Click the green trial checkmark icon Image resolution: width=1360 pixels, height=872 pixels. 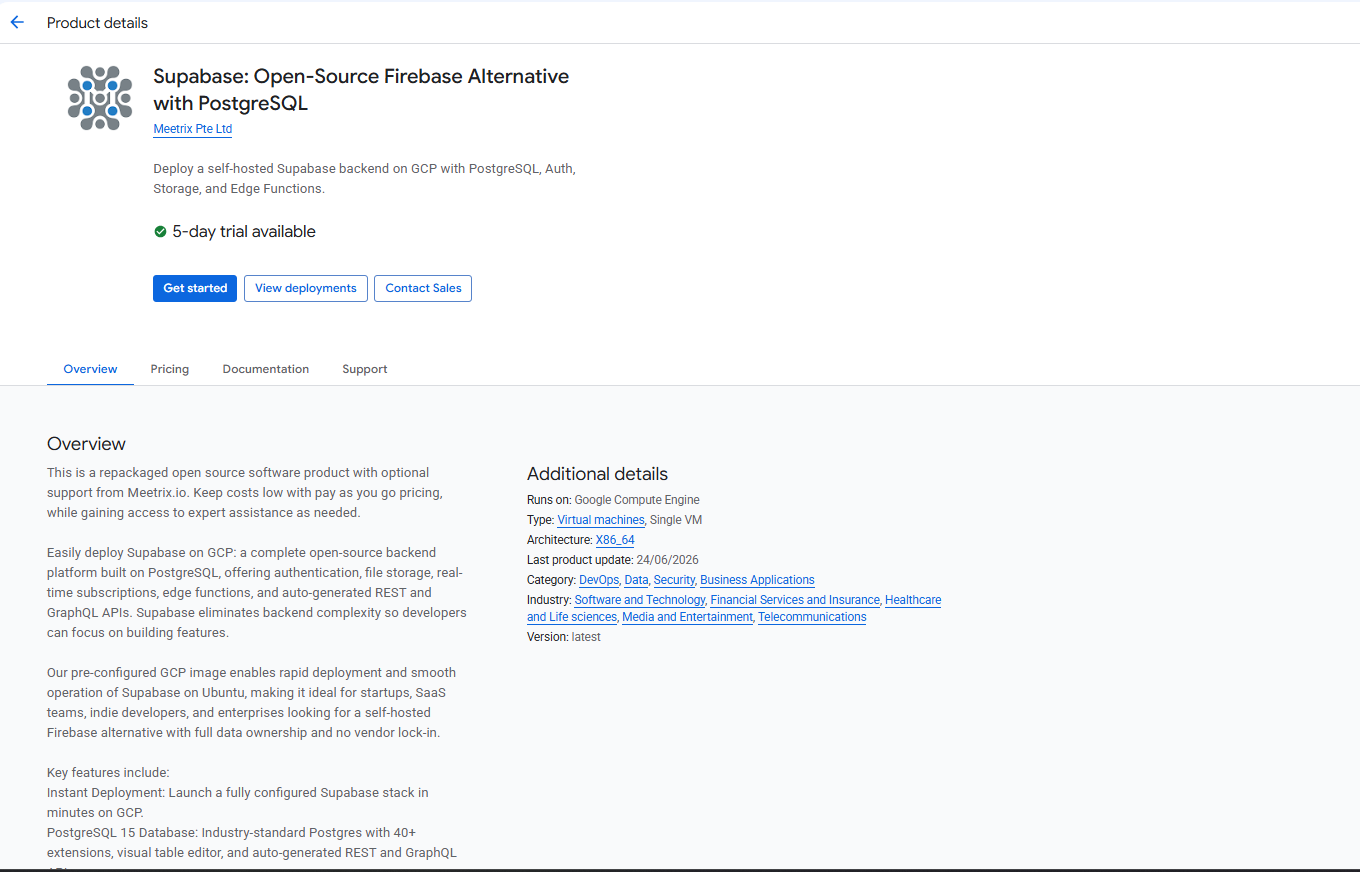point(160,232)
